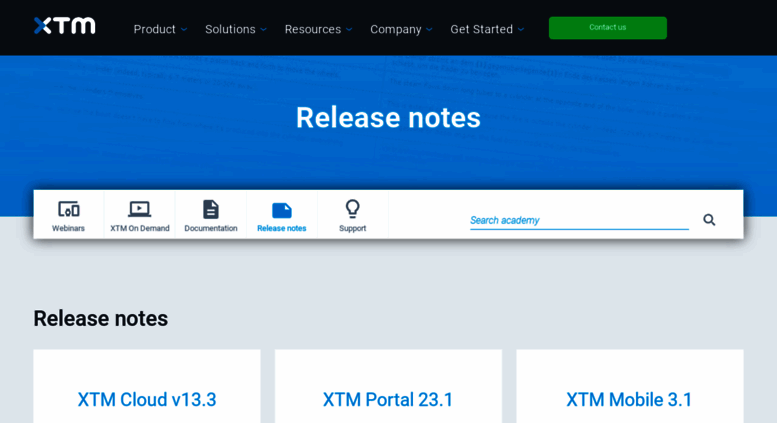Screen dimensions: 777x423
Task: Expand the Solutions menu chevron
Action: pos(264,30)
